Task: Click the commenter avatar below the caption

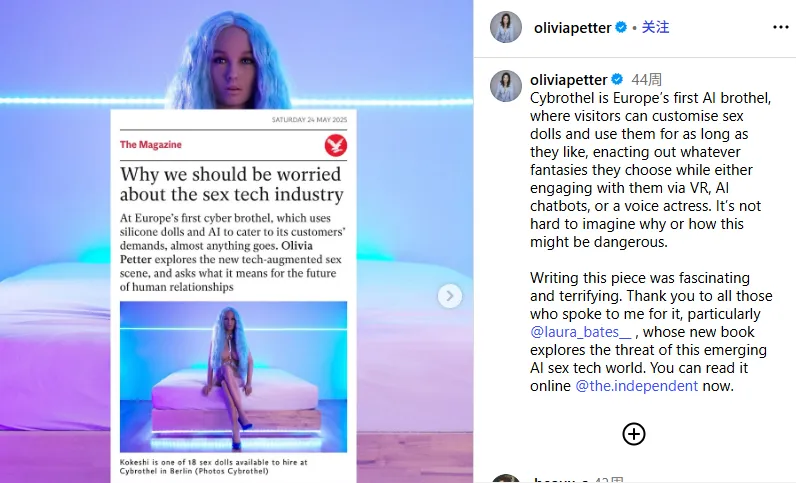Action: click(506, 478)
